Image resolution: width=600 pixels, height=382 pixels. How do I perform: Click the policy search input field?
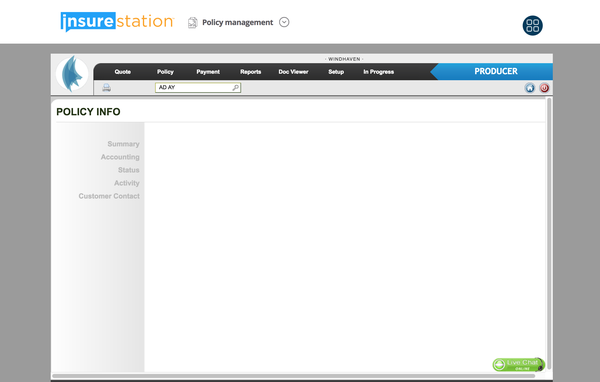[198, 88]
